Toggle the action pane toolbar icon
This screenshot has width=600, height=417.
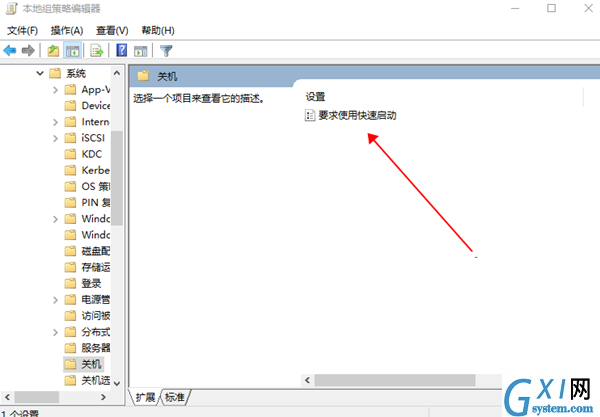click(140, 51)
